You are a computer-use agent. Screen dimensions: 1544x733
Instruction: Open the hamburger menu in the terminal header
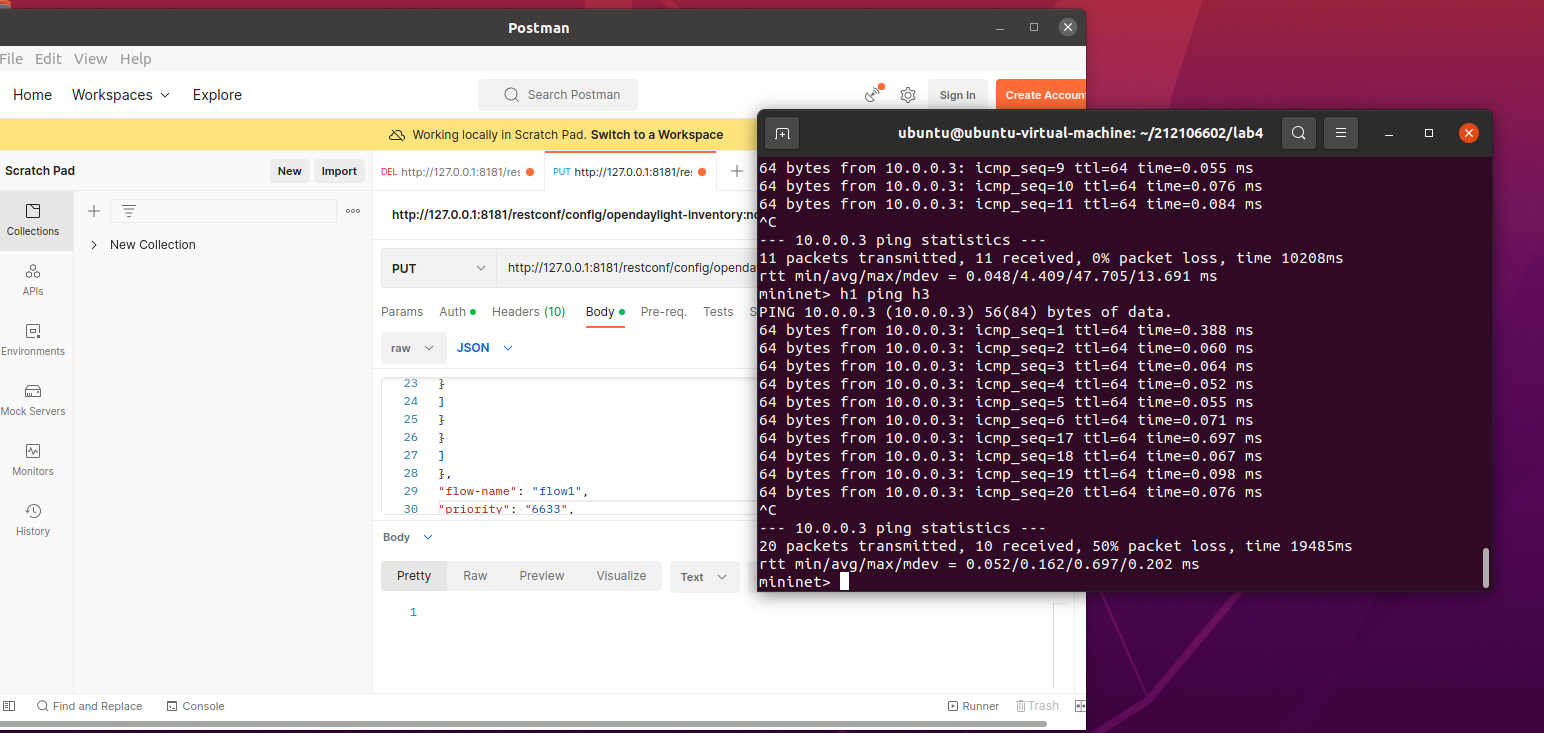coord(1341,133)
